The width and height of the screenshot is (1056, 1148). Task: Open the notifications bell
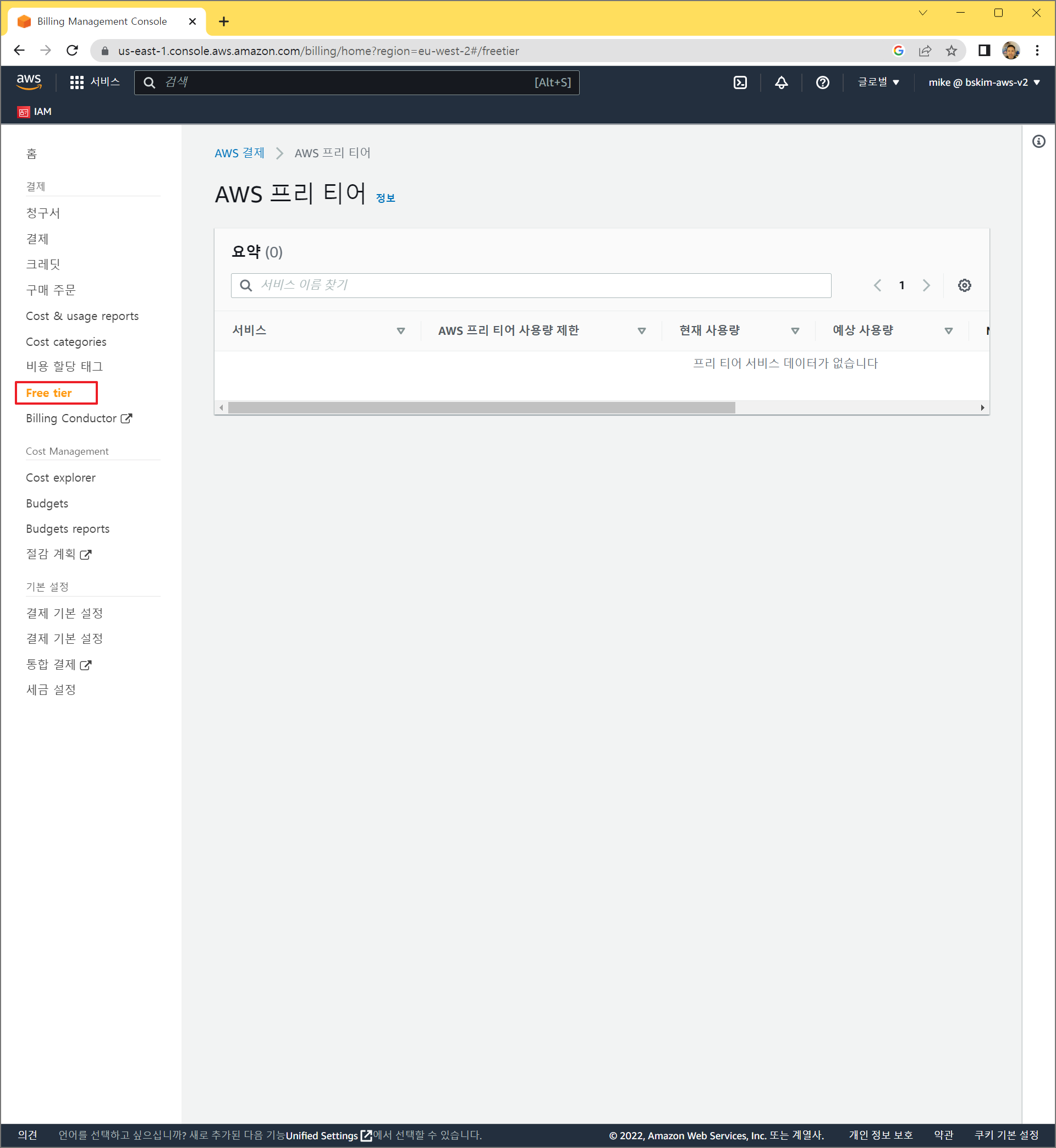tap(781, 82)
